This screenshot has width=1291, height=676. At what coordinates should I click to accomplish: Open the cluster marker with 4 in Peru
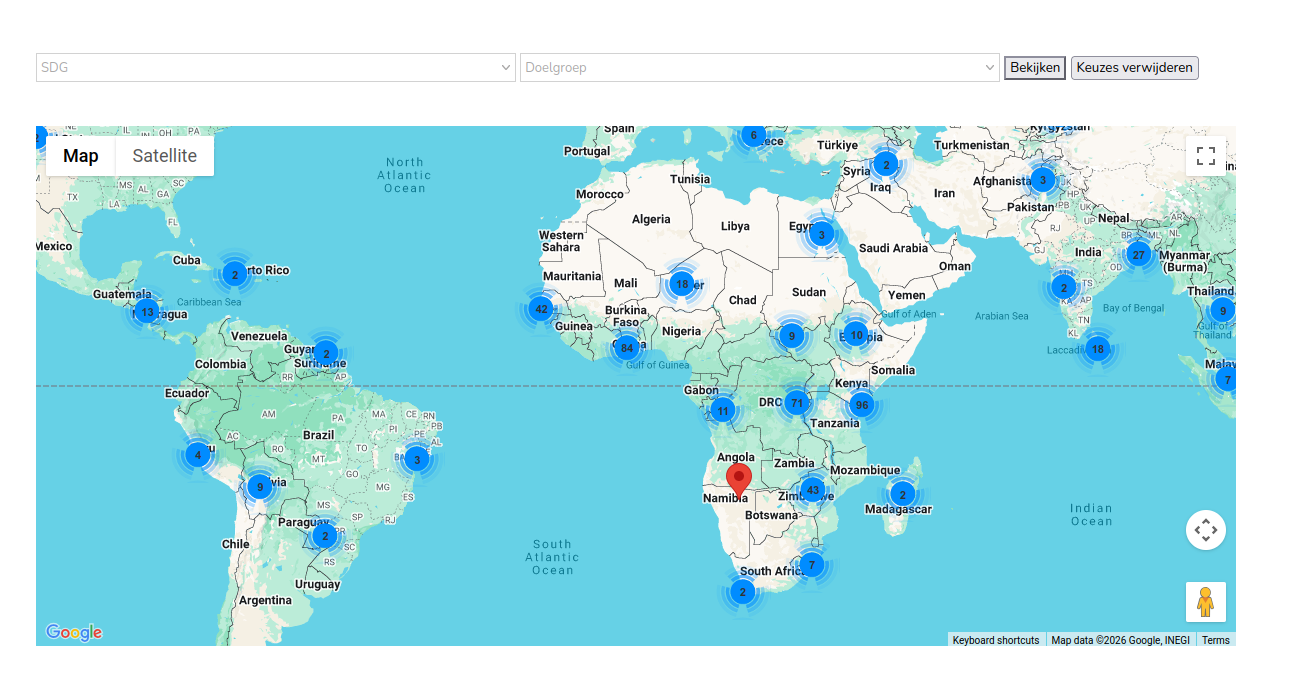(x=198, y=455)
